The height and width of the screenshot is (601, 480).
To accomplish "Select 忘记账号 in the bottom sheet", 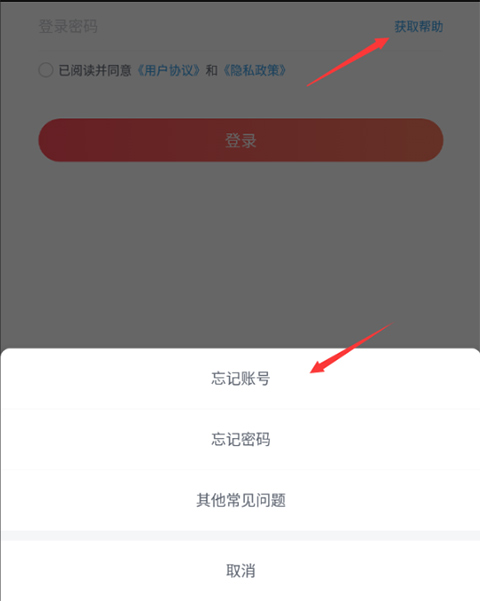I will point(240,379).
